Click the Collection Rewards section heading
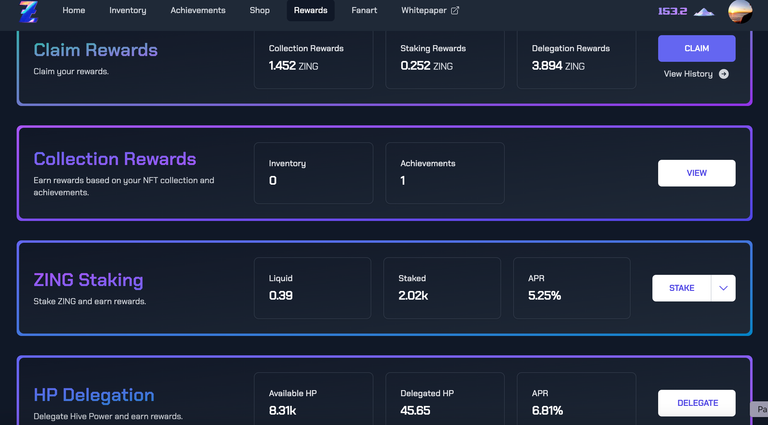Viewport: 768px width, 425px height. coord(115,159)
